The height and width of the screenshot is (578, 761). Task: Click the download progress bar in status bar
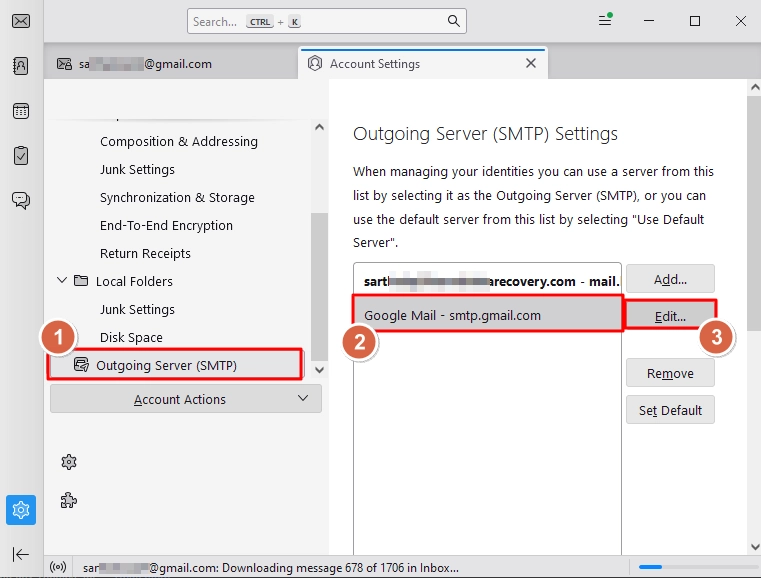click(697, 566)
